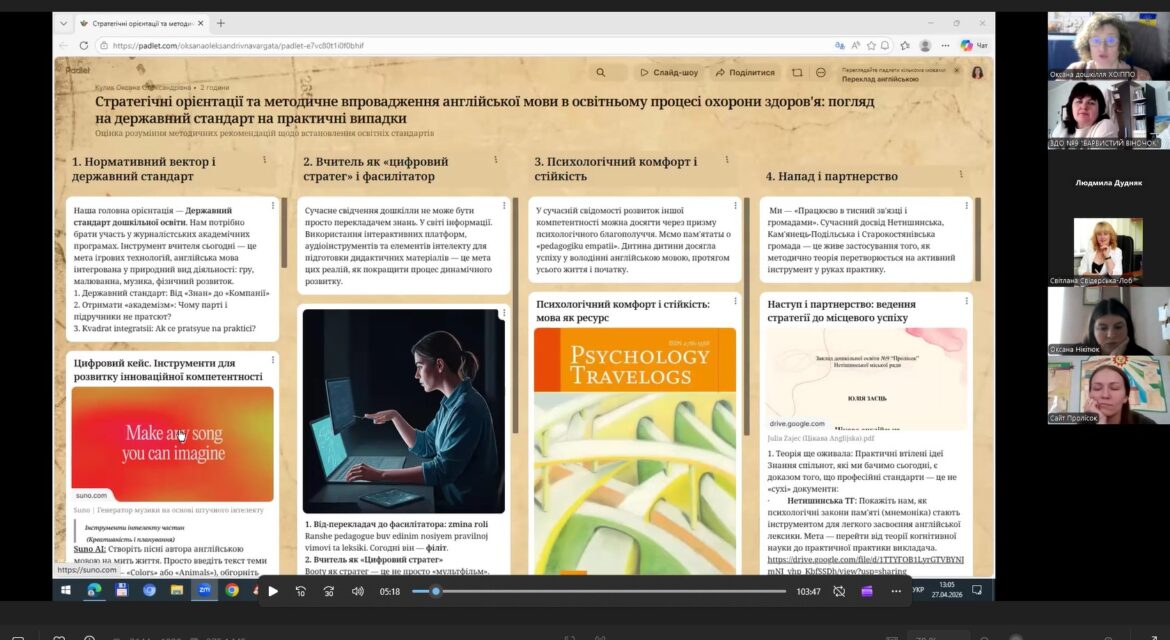Viewport: 1170px width, 640px height.
Task: Open the Padlet search icon
Action: (x=601, y=72)
